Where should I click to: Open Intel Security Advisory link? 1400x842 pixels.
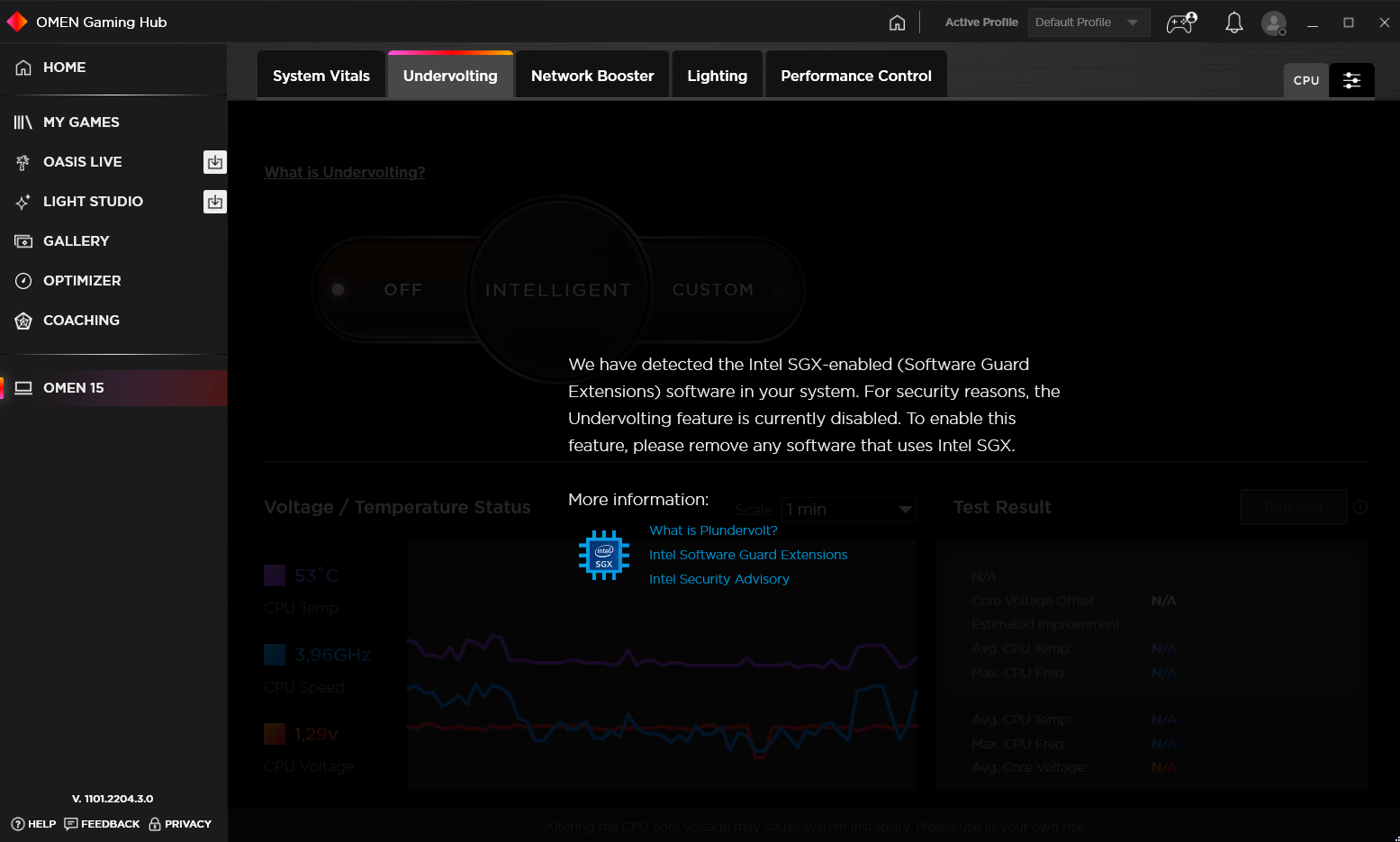pos(718,579)
